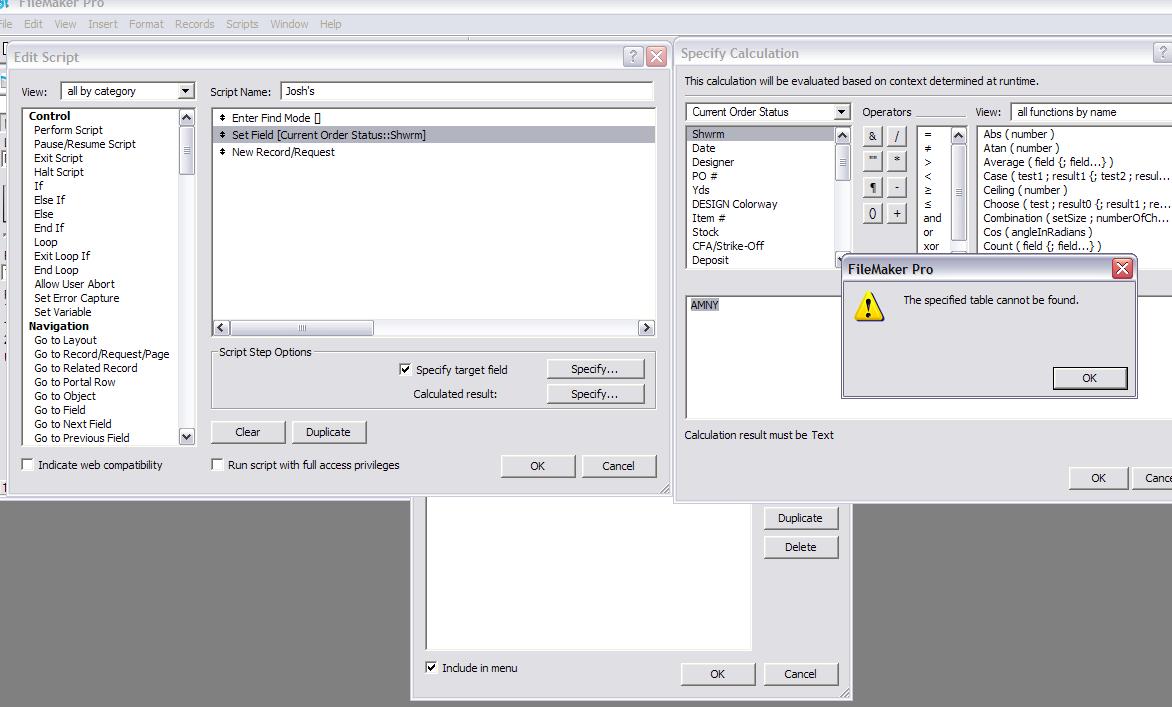Toggle Specify target field checkbox

[x=404, y=369]
